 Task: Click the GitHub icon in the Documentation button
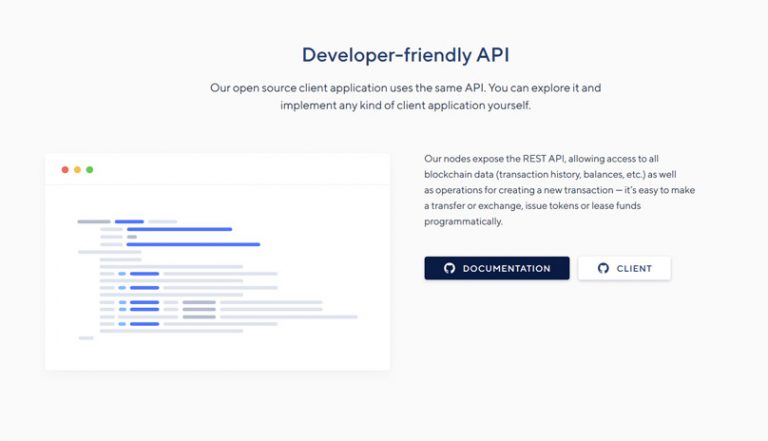449,268
